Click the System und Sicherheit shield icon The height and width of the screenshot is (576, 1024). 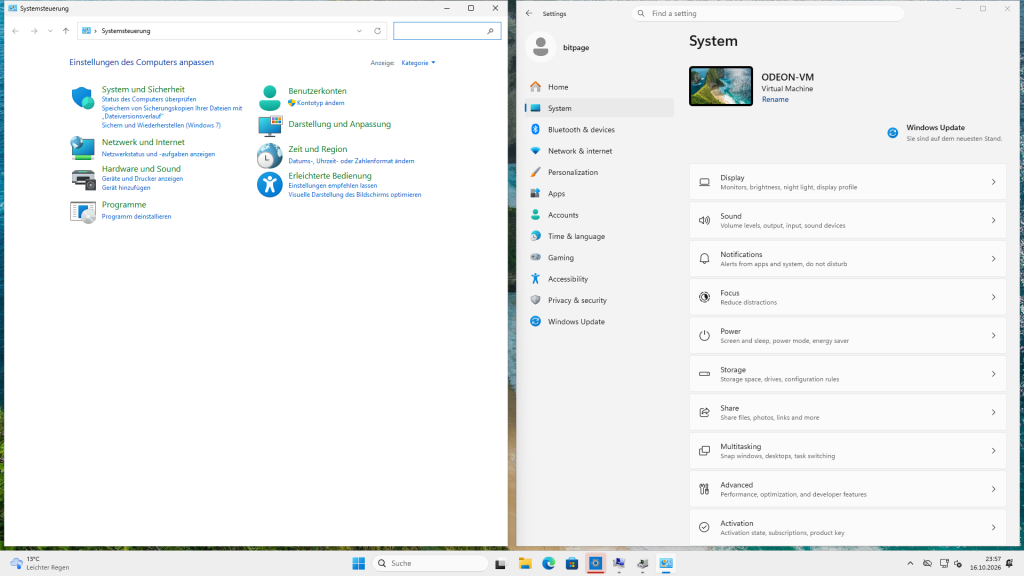coord(82,98)
